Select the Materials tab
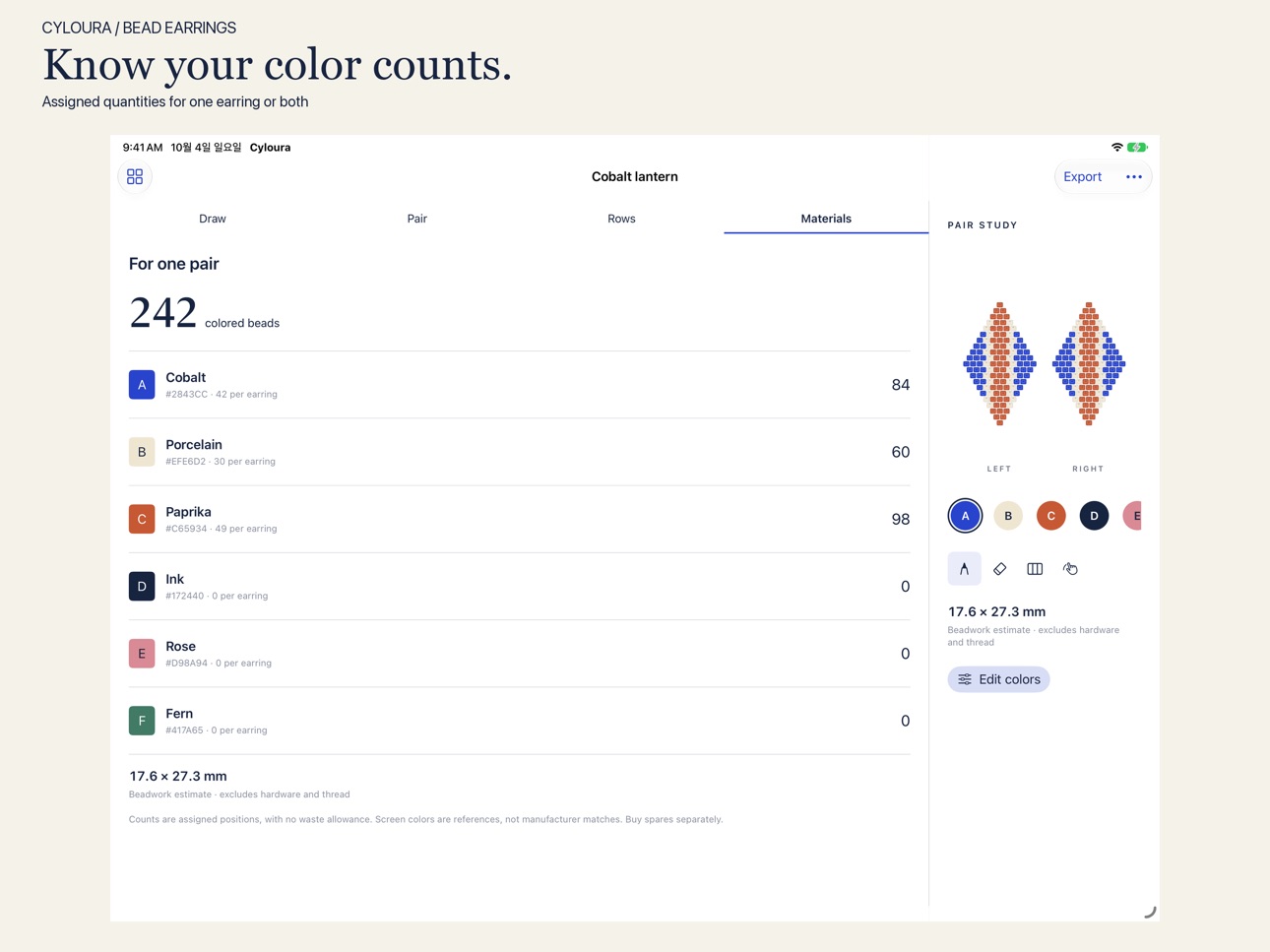The width and height of the screenshot is (1270, 952). 826,219
